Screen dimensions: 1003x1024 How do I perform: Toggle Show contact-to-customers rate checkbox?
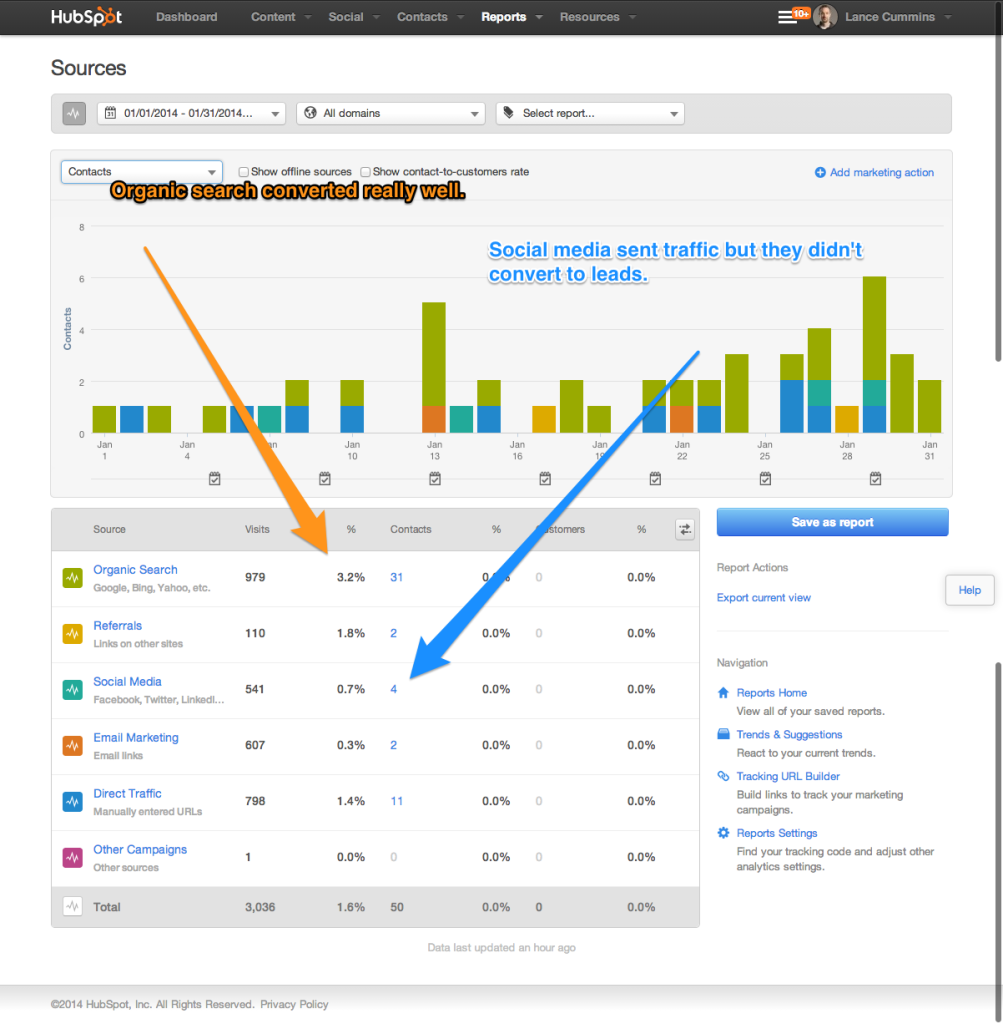click(366, 172)
